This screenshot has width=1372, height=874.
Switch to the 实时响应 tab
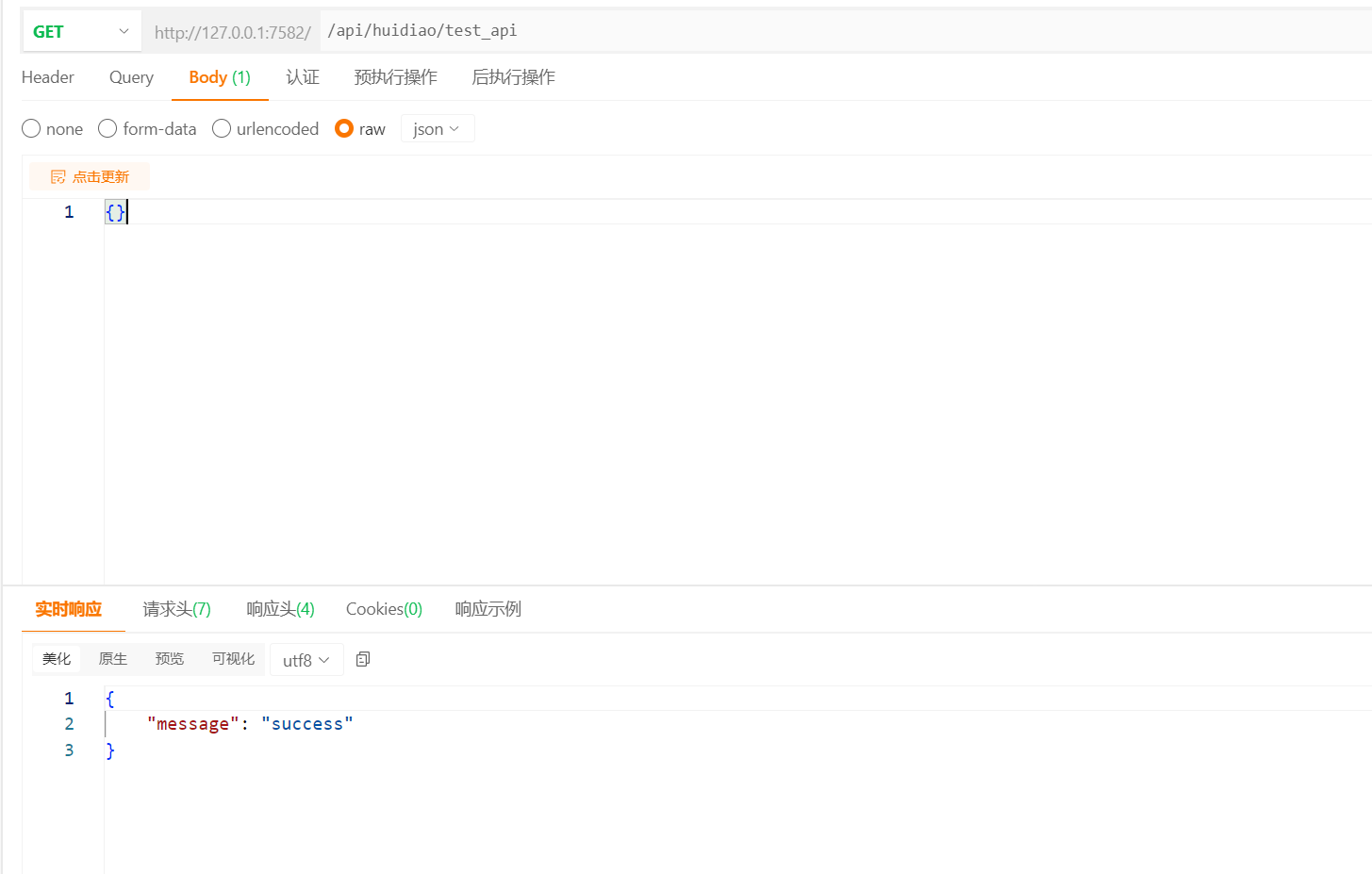(69, 609)
